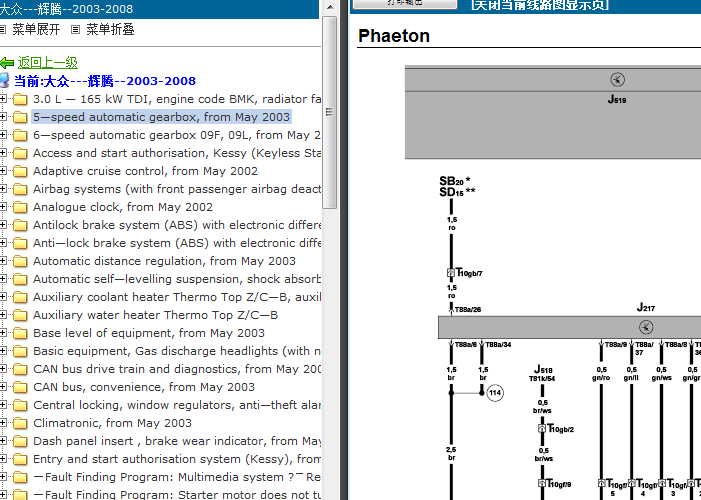Click folder icon for Antilock brake system (ABS)

click(x=20, y=225)
